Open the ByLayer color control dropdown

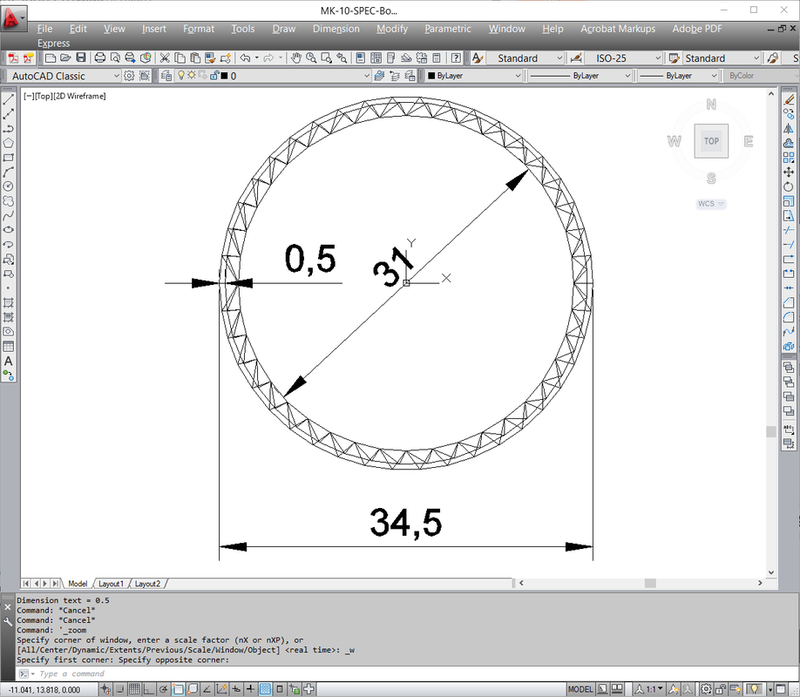[x=516, y=76]
